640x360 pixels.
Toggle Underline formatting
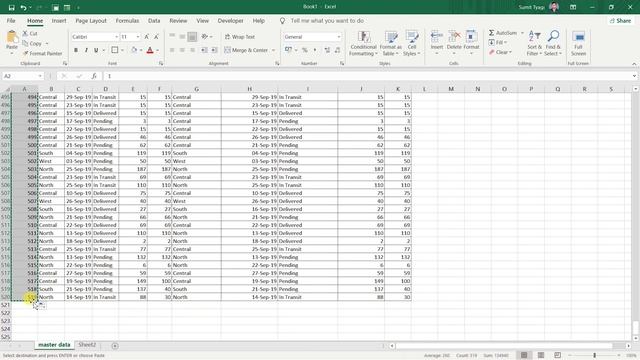(96, 50)
